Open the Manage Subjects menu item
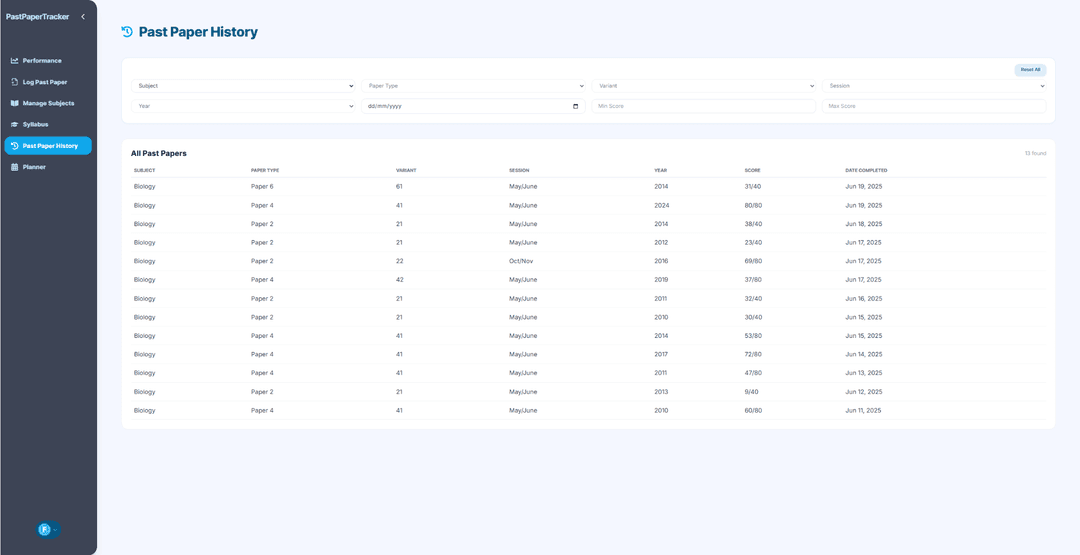The width and height of the screenshot is (1080, 555). (48, 103)
